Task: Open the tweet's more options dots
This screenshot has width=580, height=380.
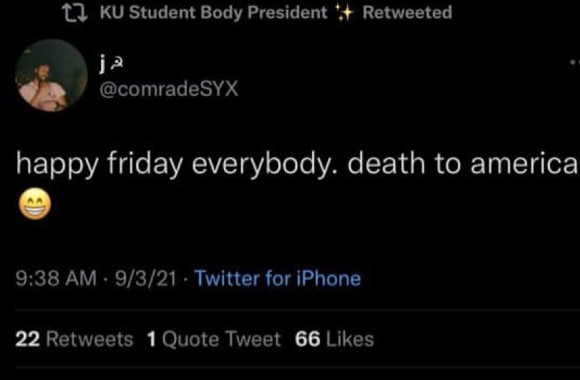Action: coord(574,63)
